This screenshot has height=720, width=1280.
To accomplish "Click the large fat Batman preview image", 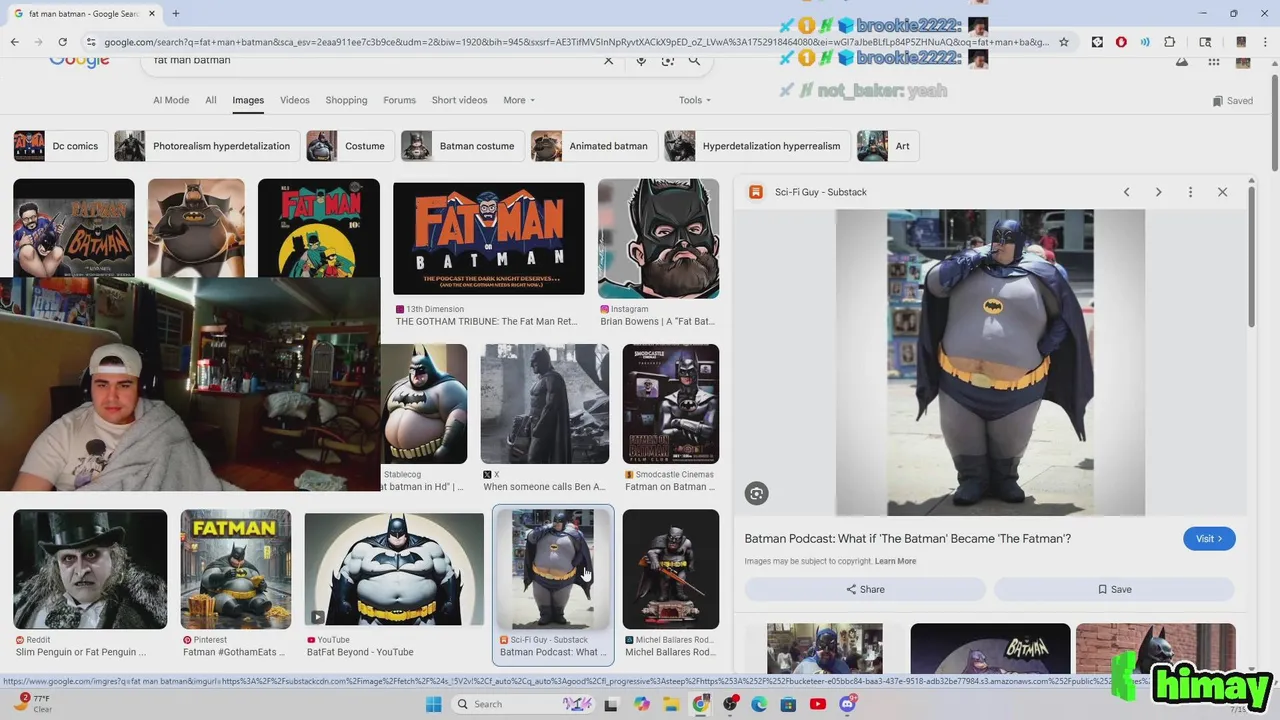I will [x=990, y=362].
